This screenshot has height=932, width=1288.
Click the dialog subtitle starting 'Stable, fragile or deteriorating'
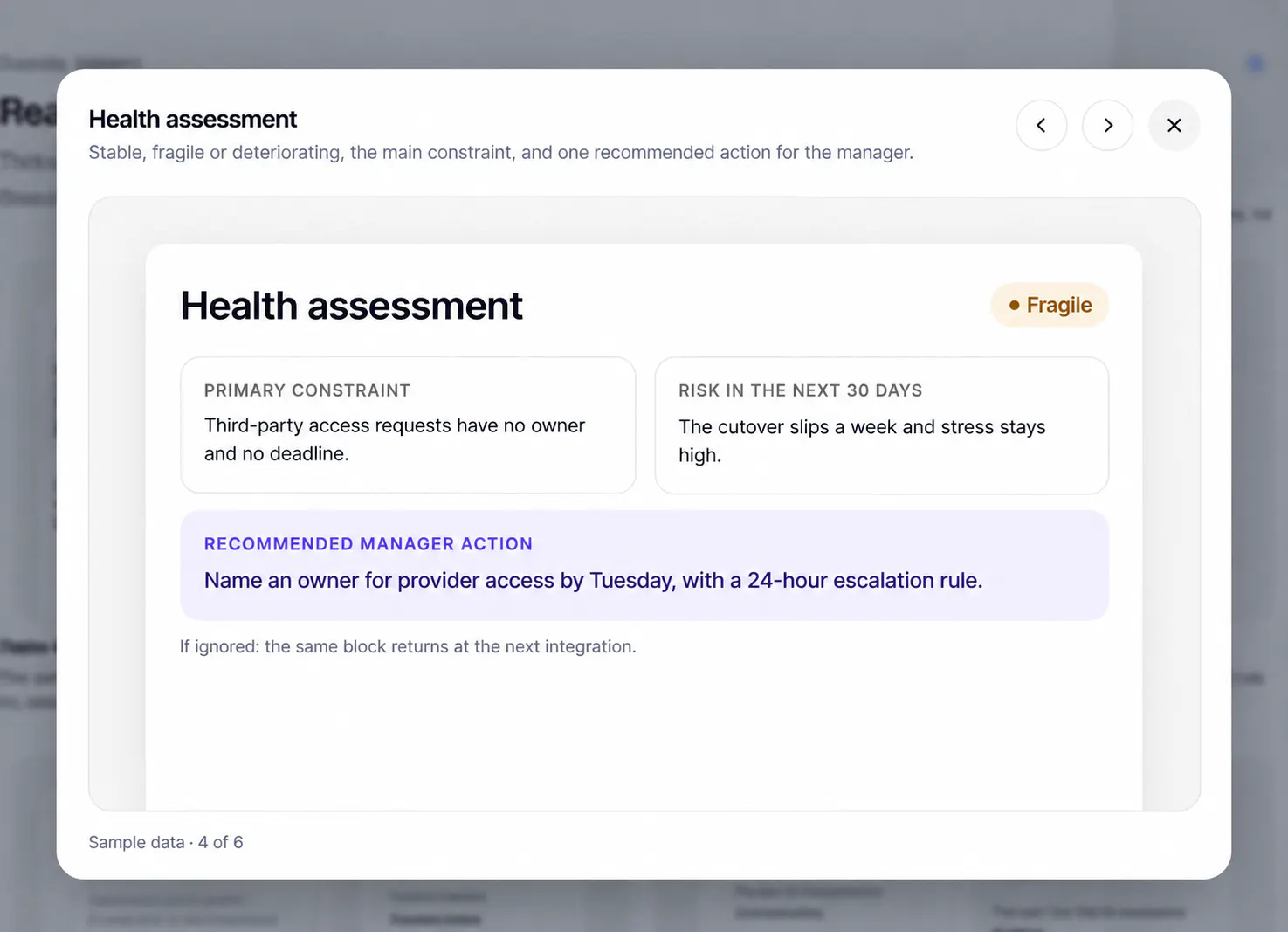coord(501,152)
